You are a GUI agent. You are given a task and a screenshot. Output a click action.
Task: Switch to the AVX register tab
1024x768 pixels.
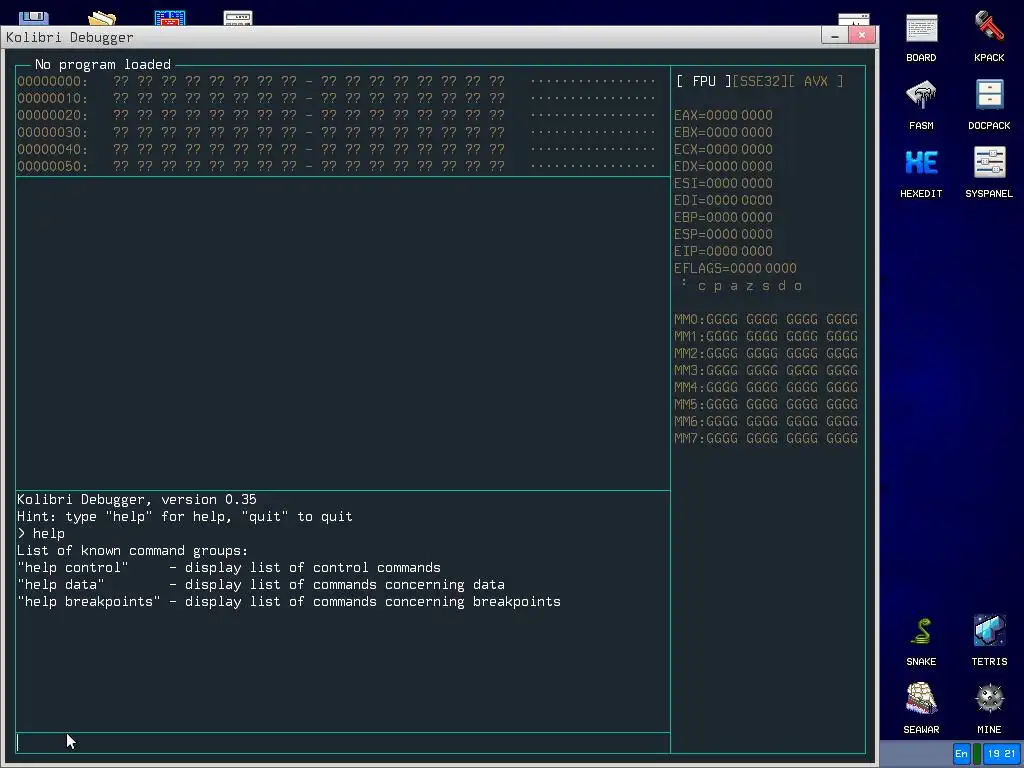[x=816, y=81]
